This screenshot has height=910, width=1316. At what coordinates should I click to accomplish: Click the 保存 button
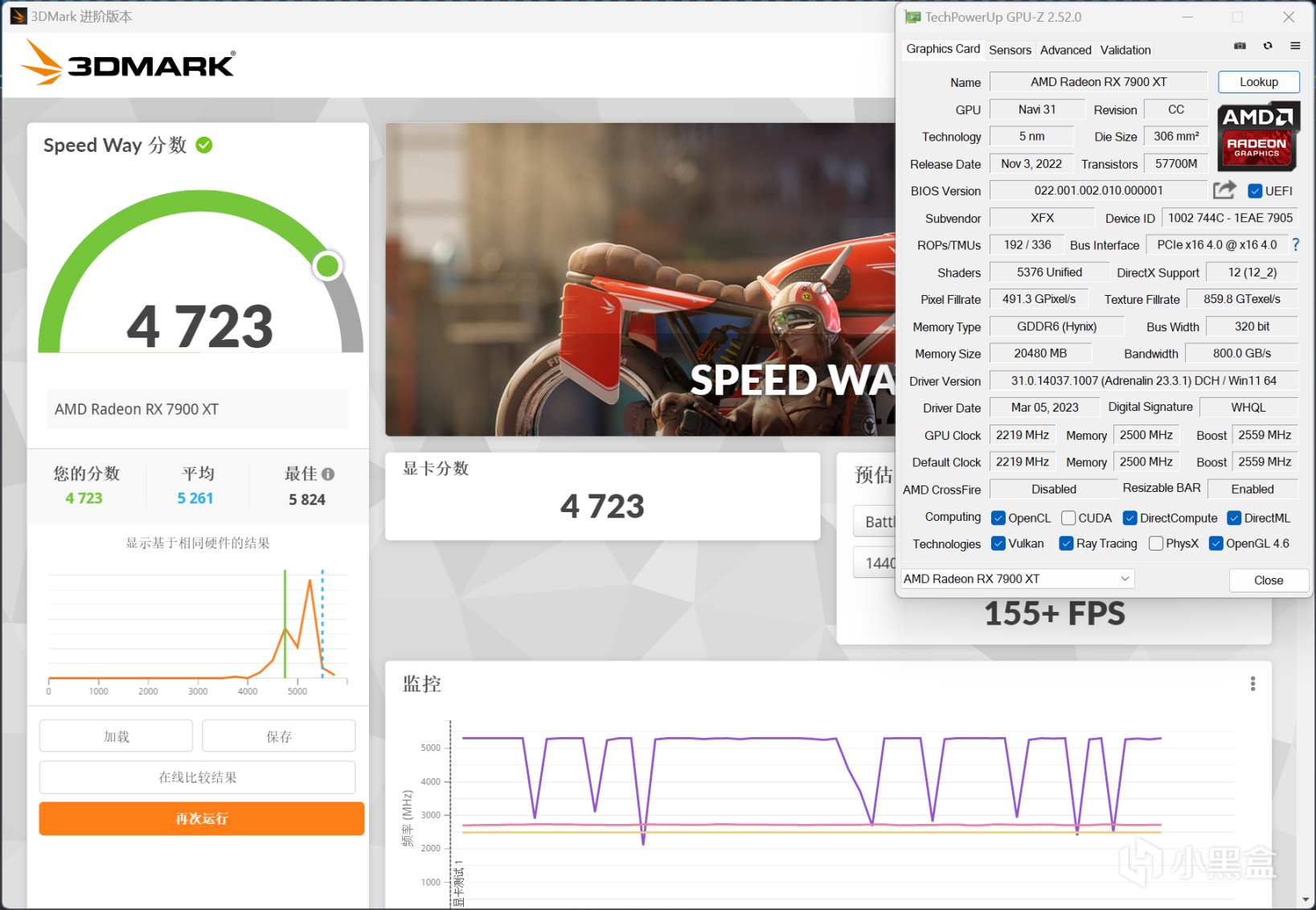tap(279, 736)
